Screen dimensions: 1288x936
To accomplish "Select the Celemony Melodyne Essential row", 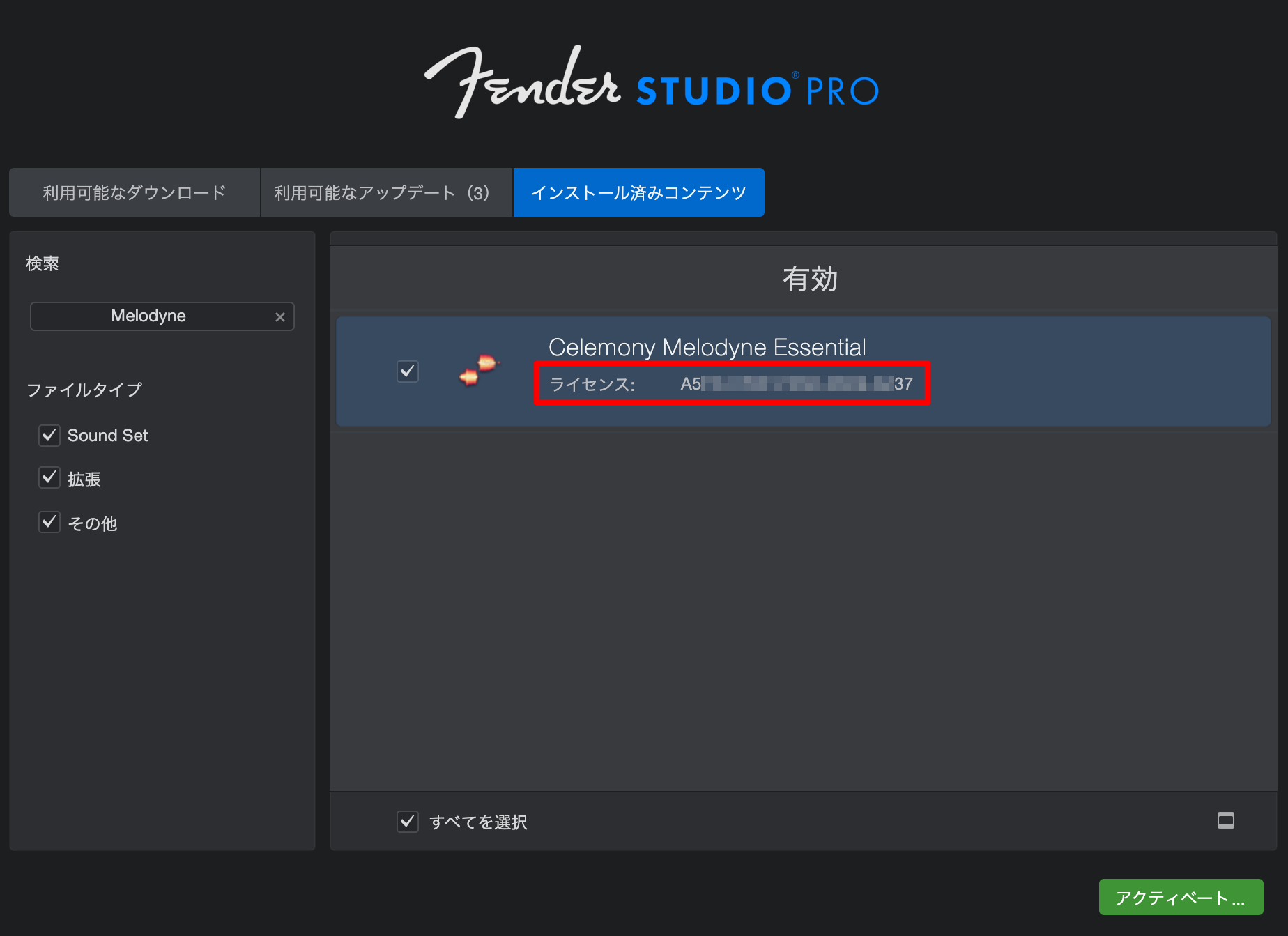I will click(x=804, y=371).
